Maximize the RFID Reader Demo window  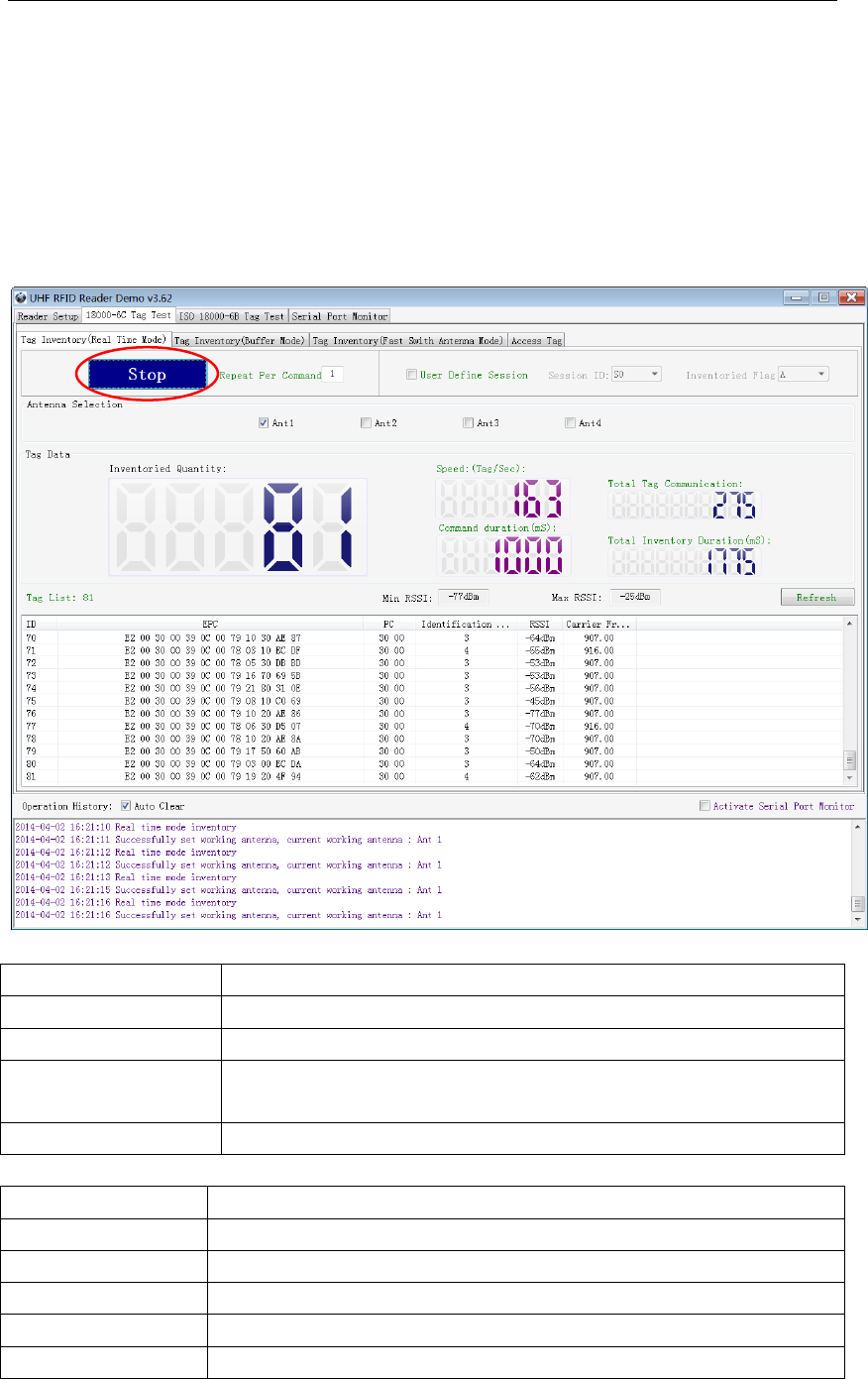(823, 297)
